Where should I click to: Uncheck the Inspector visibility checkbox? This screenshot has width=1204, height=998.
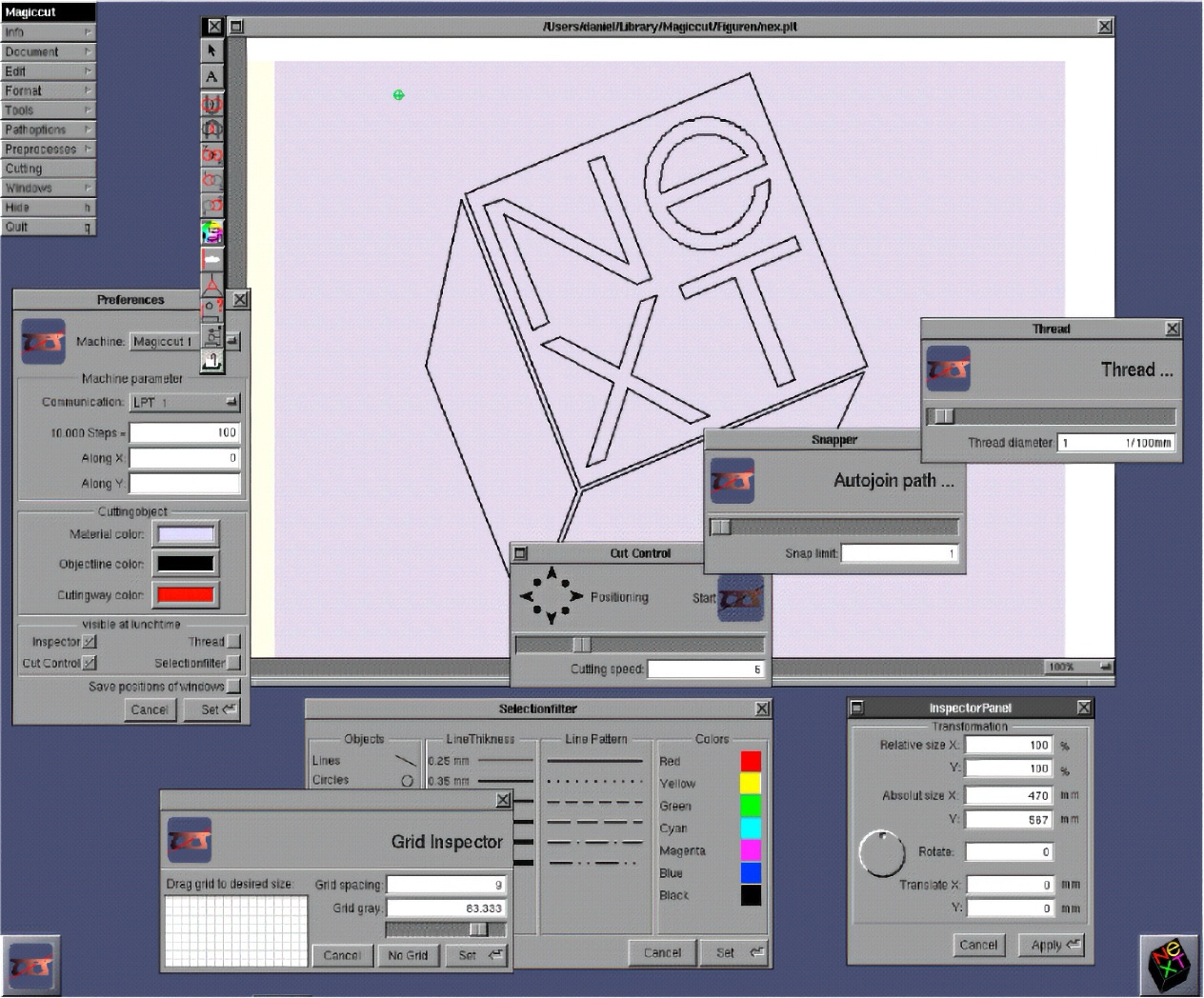pyautogui.click(x=90, y=642)
